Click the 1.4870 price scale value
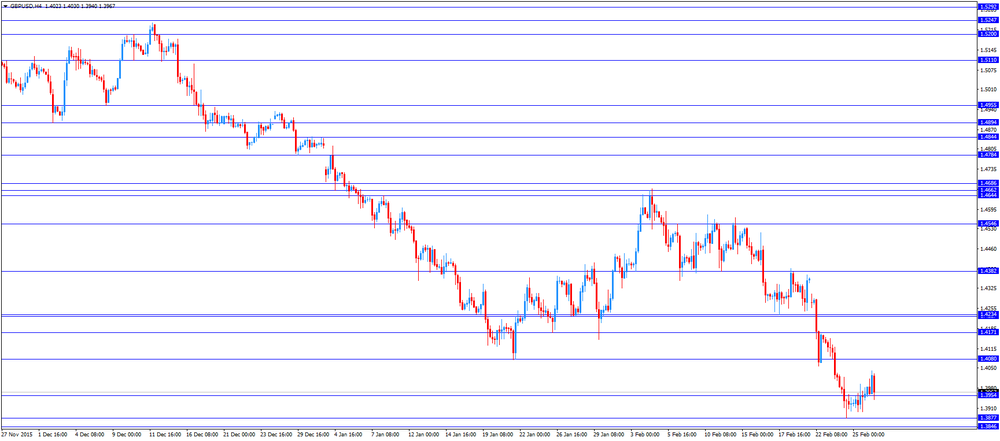 pyautogui.click(x=989, y=130)
